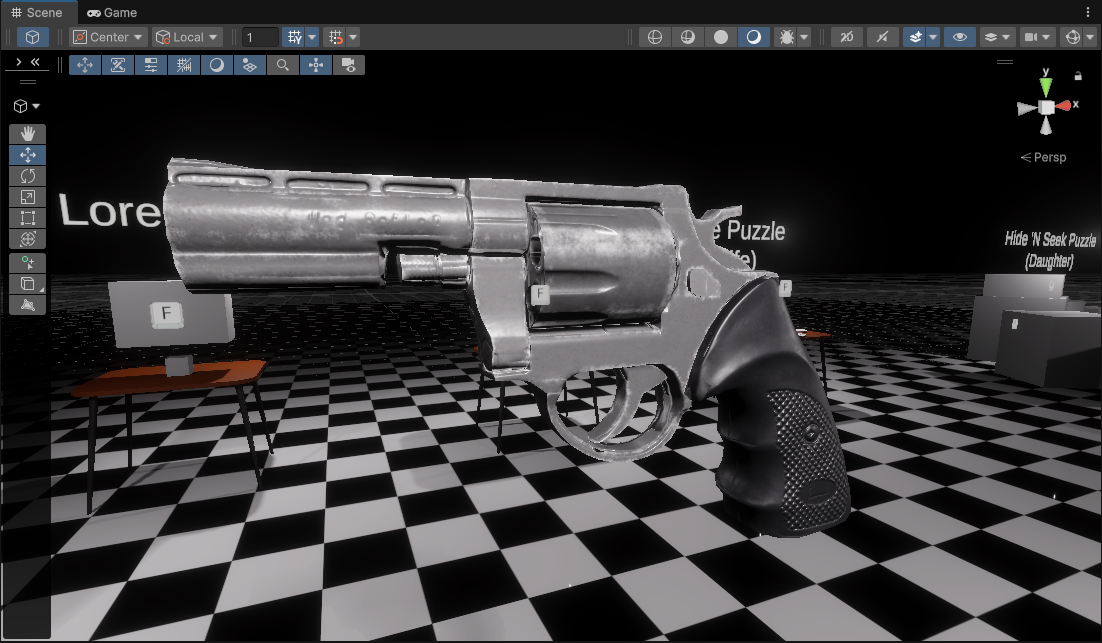This screenshot has width=1102, height=643.
Task: Open the tools overlay cube dropdown
Action: [27, 106]
